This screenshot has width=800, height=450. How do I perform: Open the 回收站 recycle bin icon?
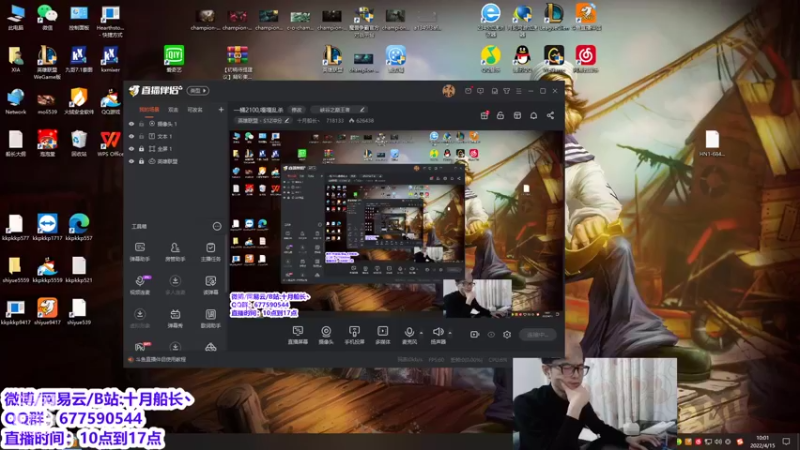pos(79,144)
